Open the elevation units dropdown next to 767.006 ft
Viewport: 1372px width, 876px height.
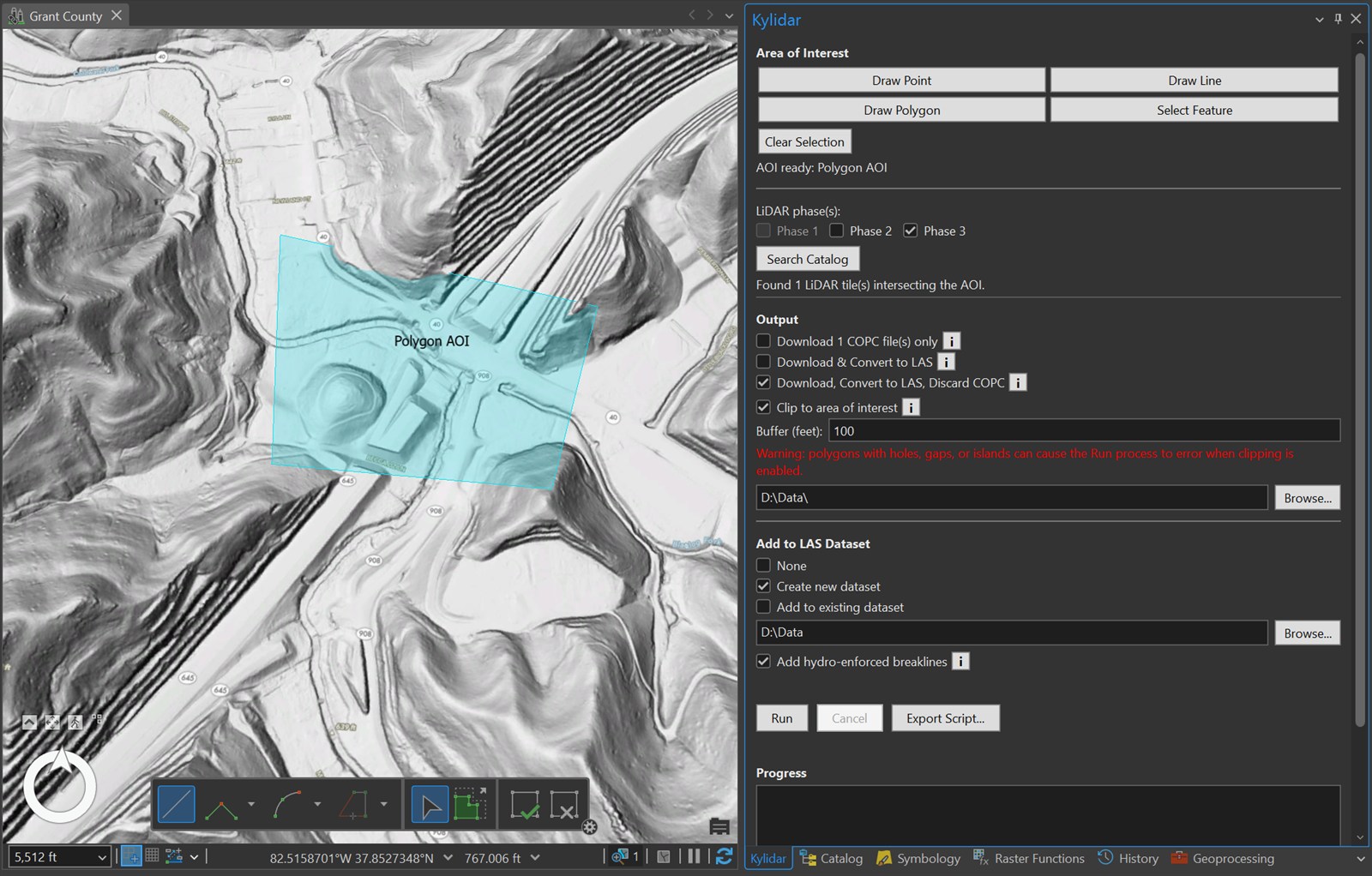point(535,857)
